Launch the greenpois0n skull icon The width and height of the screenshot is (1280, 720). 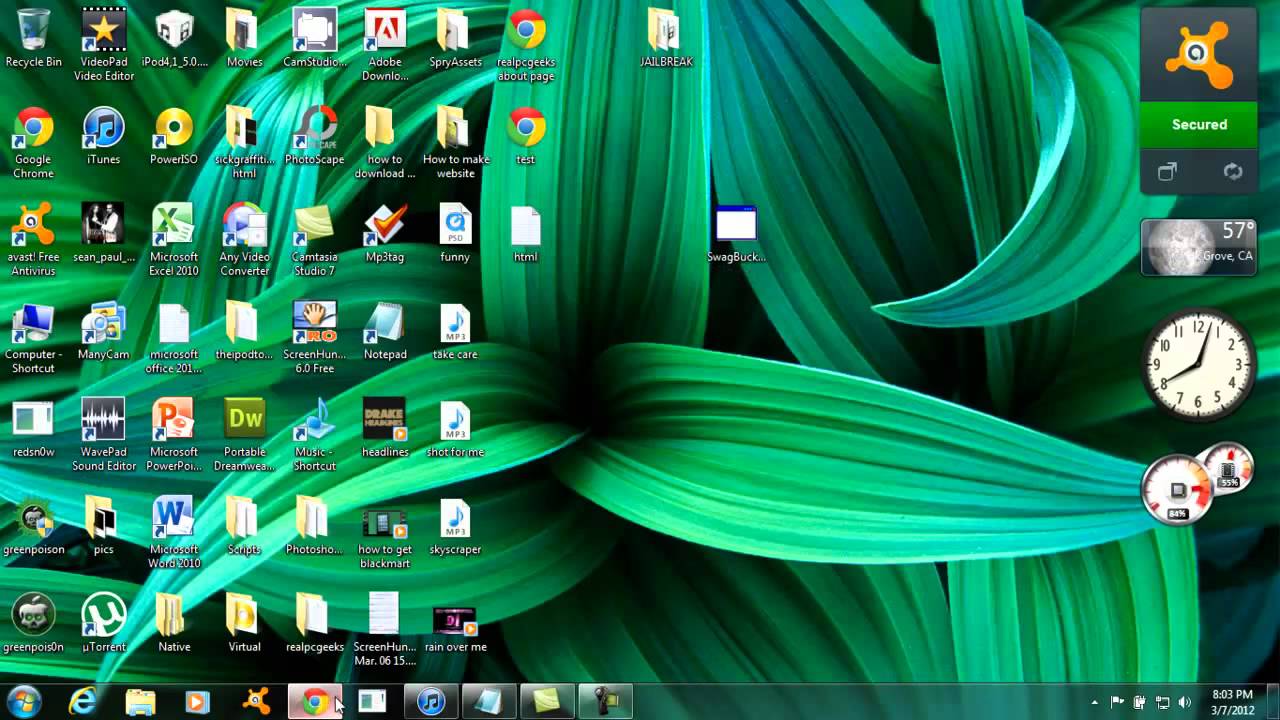[x=33, y=624]
